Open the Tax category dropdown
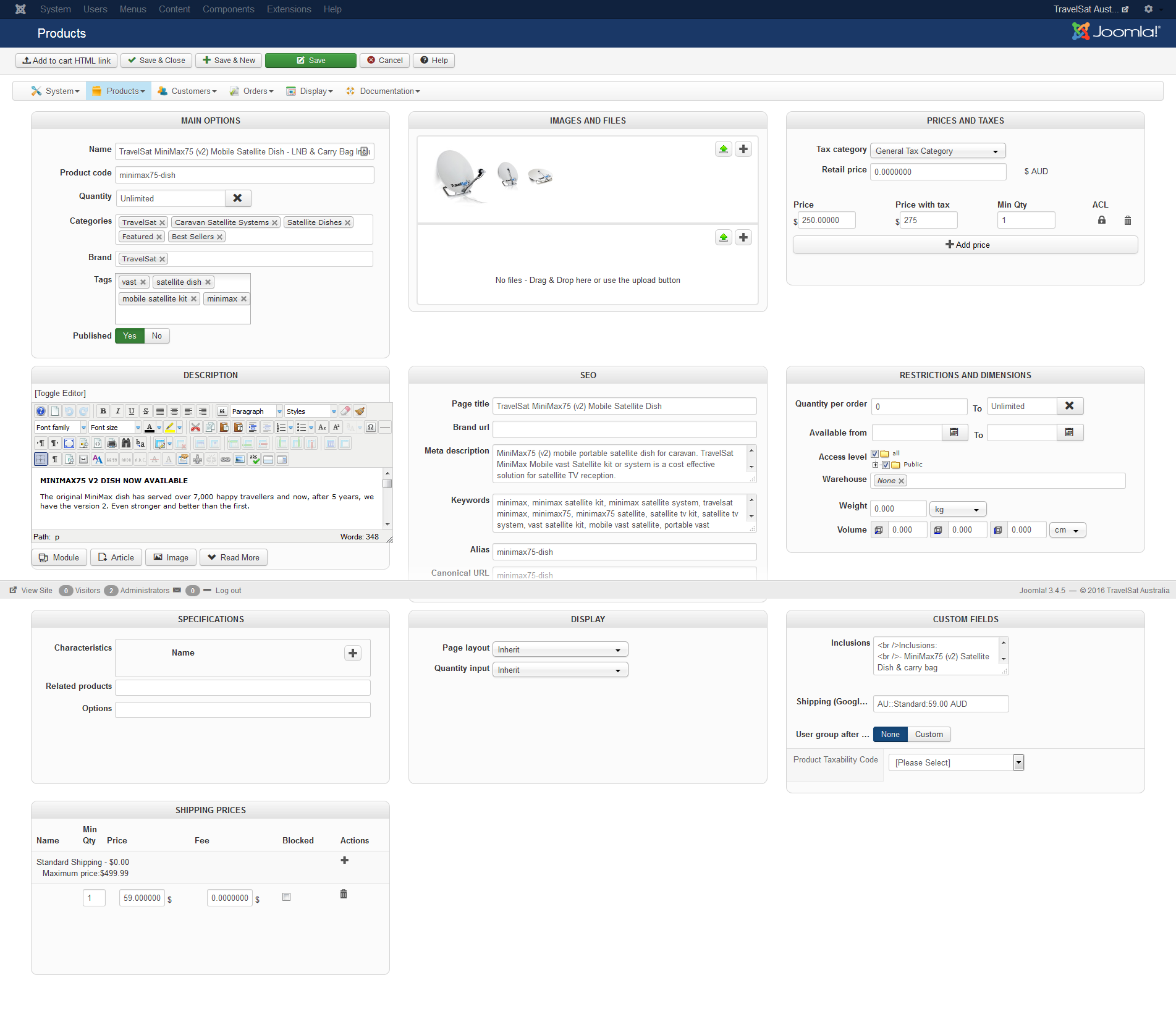 pyautogui.click(x=937, y=151)
